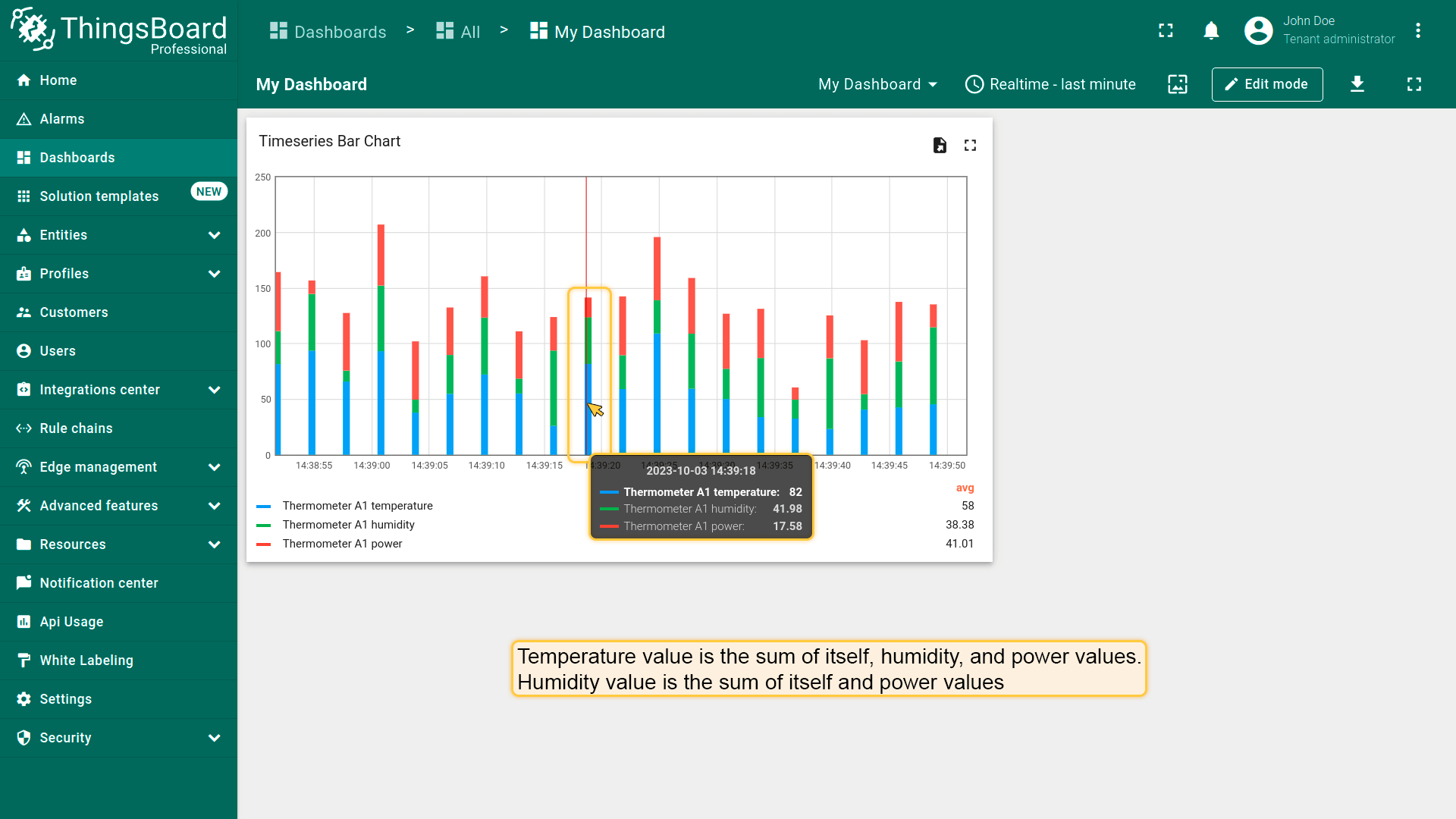The height and width of the screenshot is (819, 1456).
Task: Open the Alarms sidebar page
Action: coord(62,119)
